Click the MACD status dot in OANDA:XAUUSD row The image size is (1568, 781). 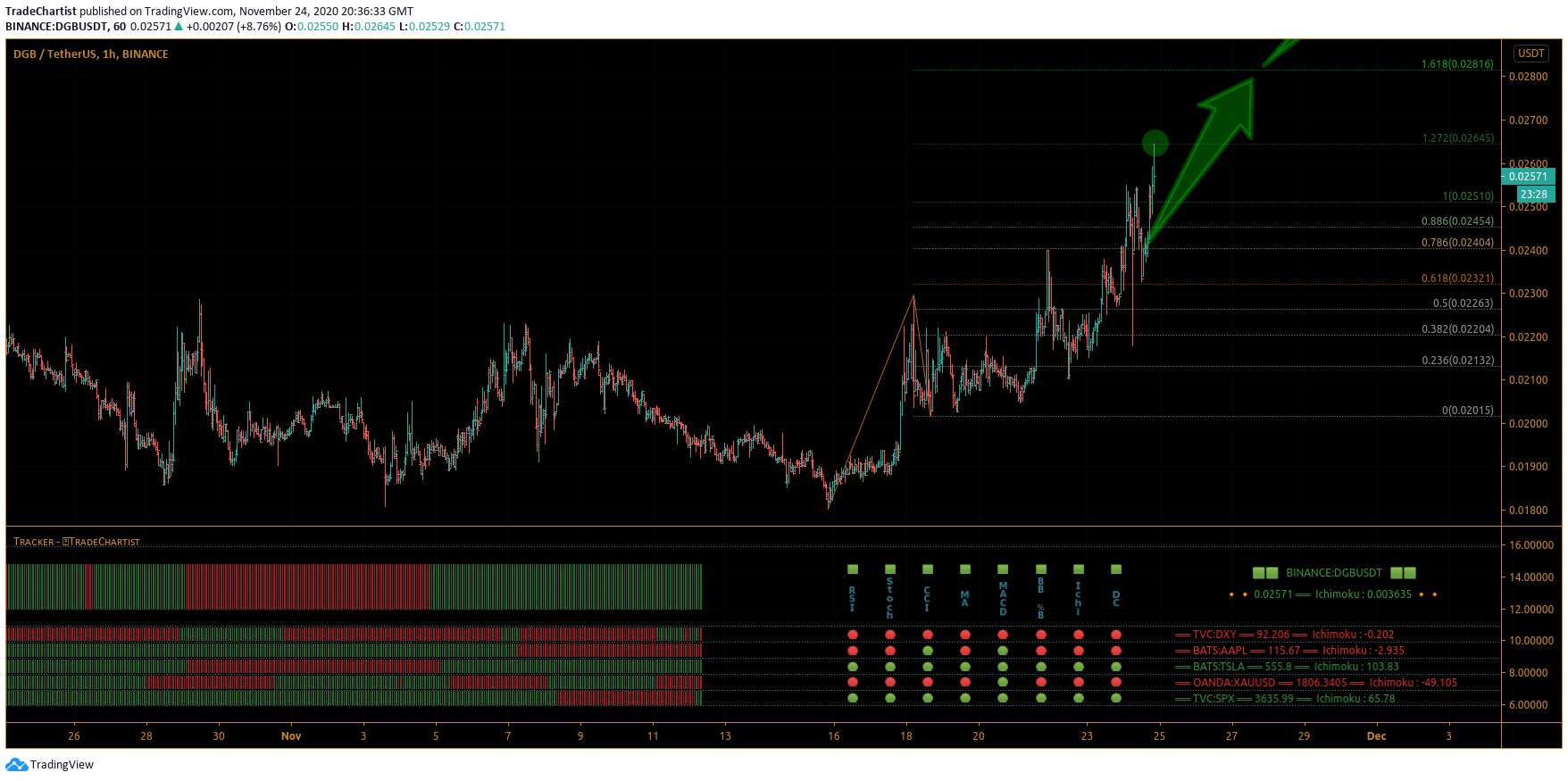[x=1003, y=683]
